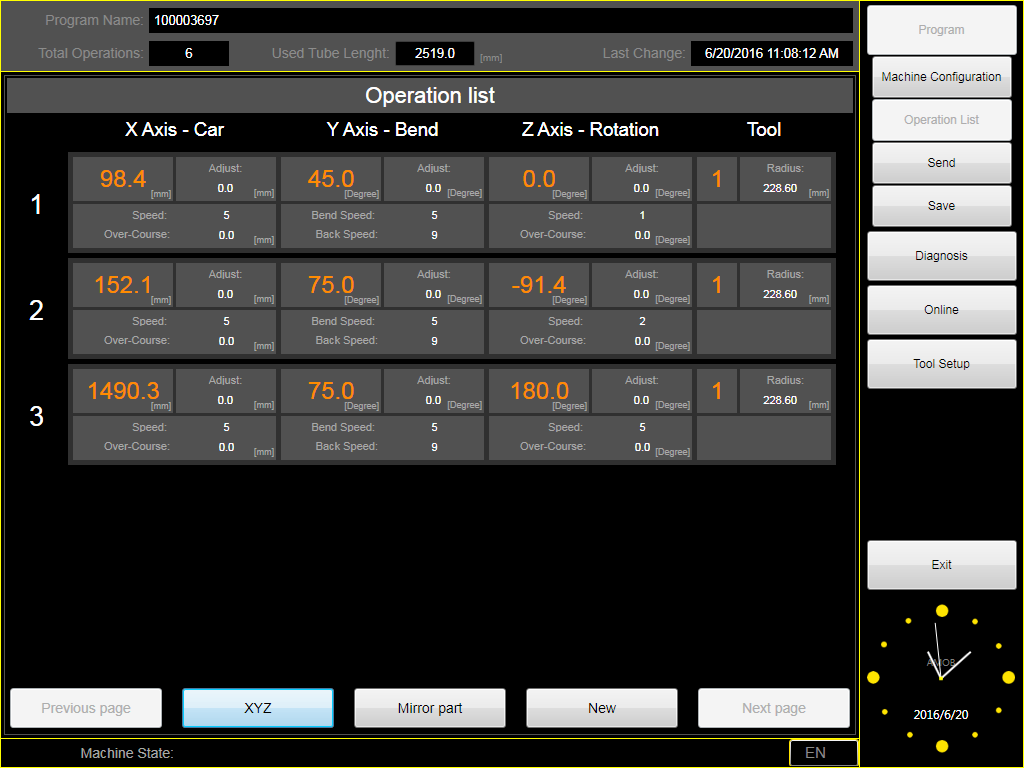Edit the Used Tube Length value
This screenshot has height=768, width=1024.
pyautogui.click(x=435, y=53)
